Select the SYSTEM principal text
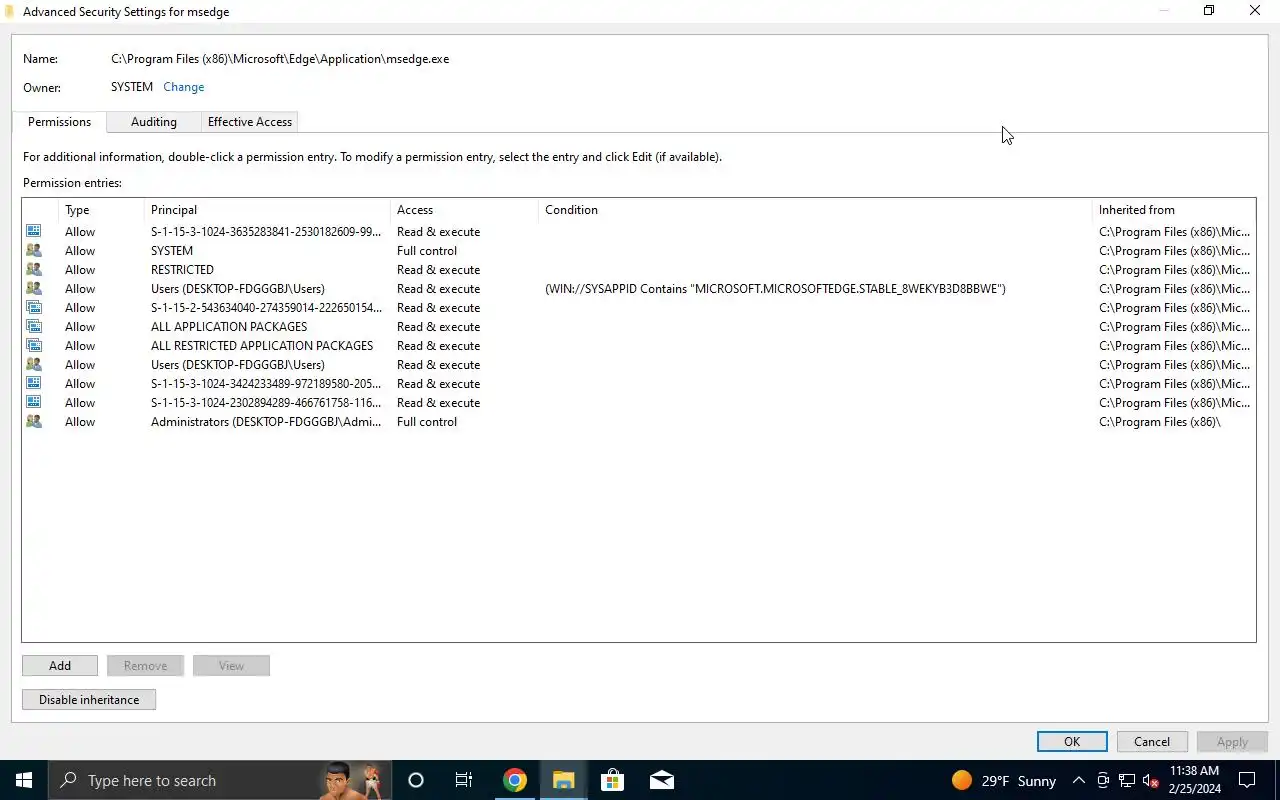The image size is (1280, 800). [x=172, y=251]
